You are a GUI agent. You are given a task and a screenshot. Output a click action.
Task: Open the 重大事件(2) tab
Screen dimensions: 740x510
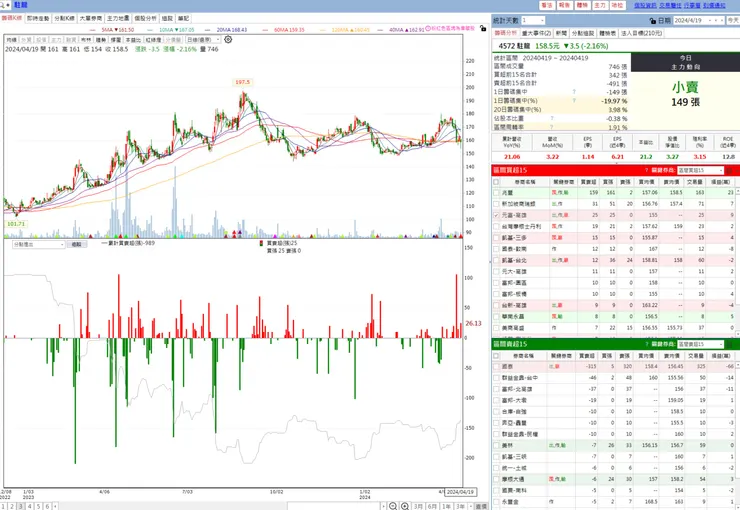pyautogui.click(x=536, y=33)
